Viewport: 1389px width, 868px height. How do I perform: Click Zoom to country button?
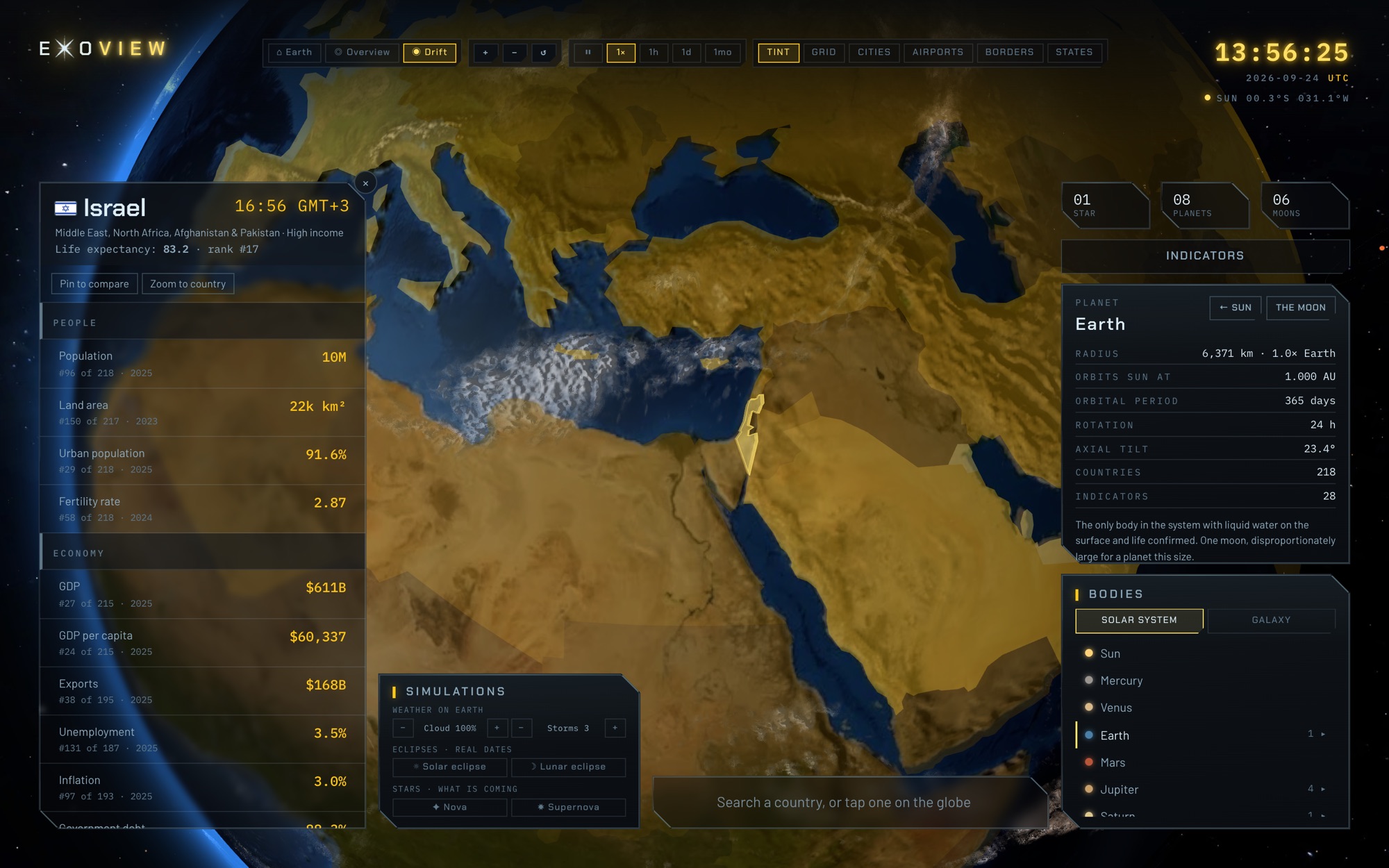pos(188,284)
